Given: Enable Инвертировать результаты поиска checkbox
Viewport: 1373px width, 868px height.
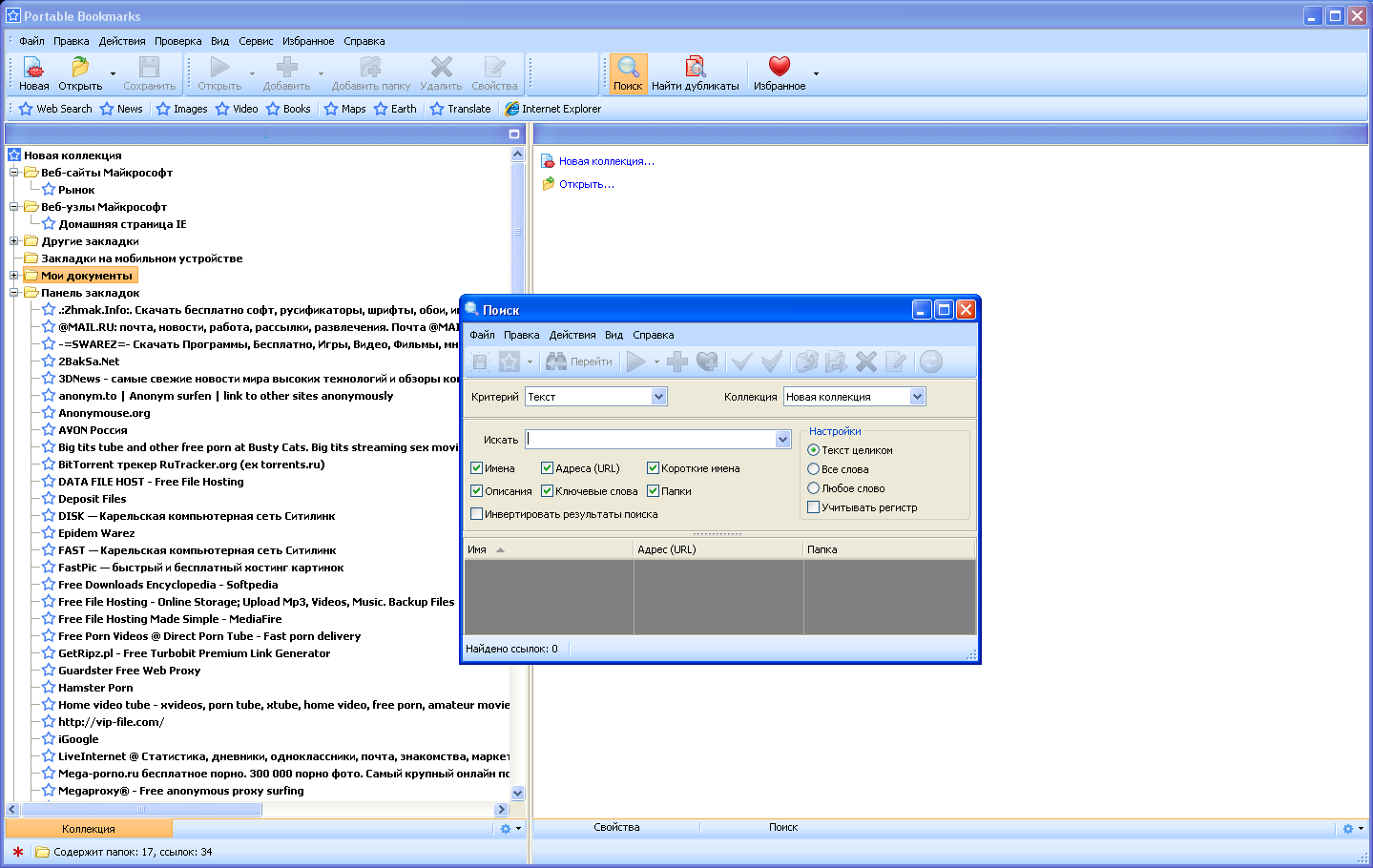Looking at the screenshot, I should [477, 514].
